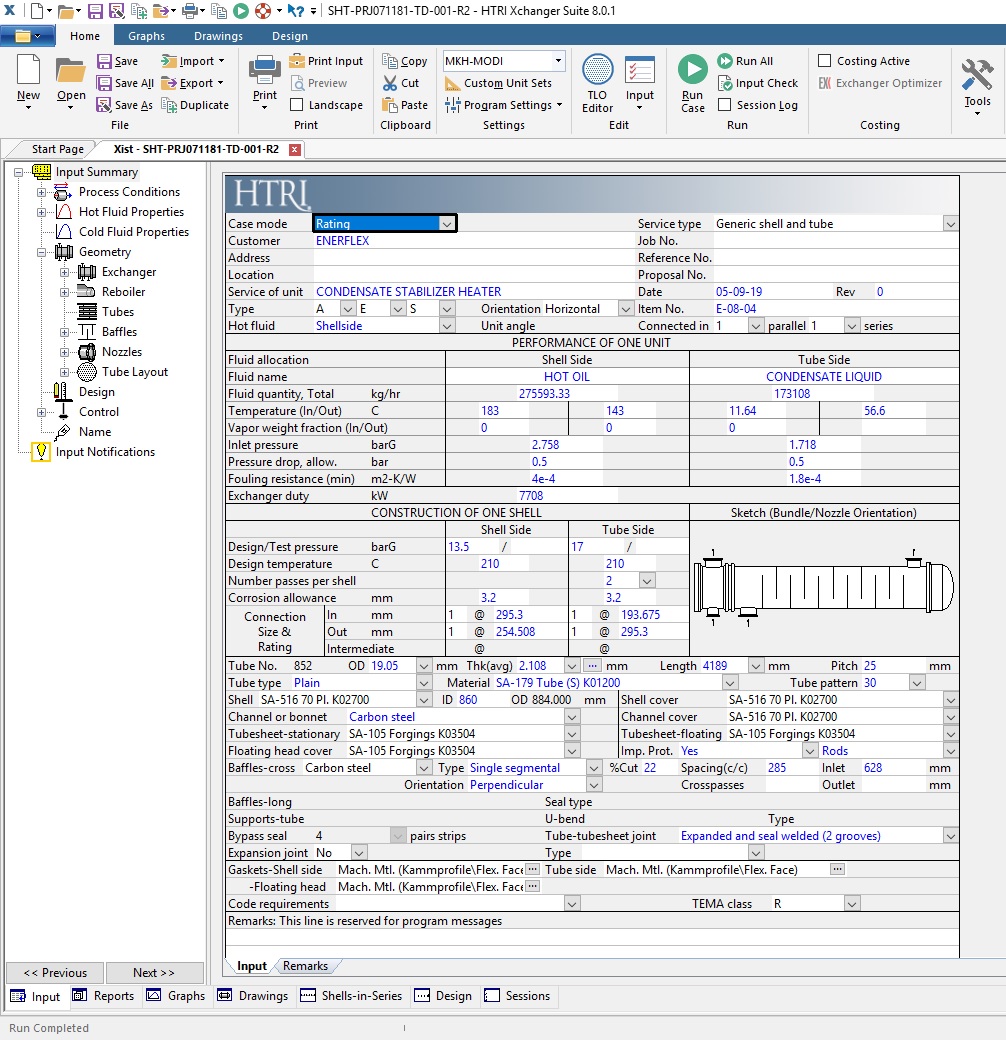Click the Customer ENERFLEX field
Screen dimensions: 1006x1040
coord(473,241)
